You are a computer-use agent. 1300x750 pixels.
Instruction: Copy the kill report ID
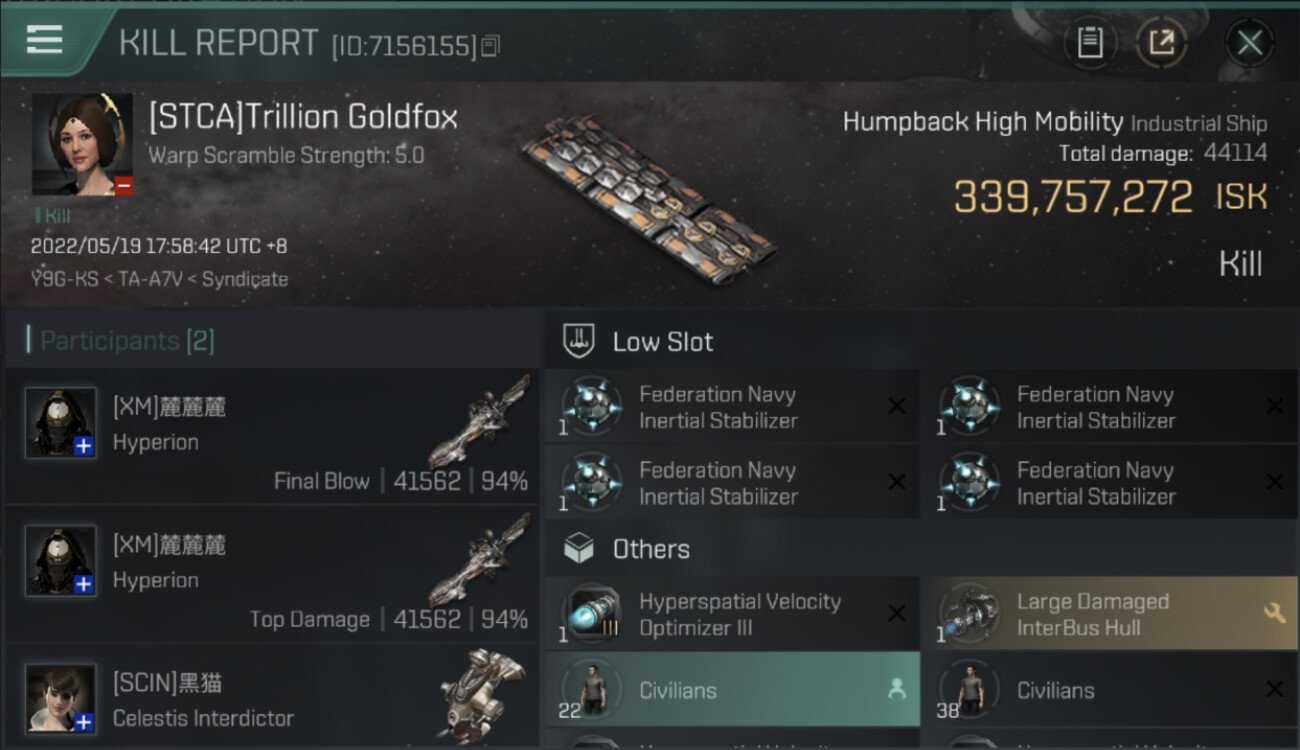click(x=490, y=46)
